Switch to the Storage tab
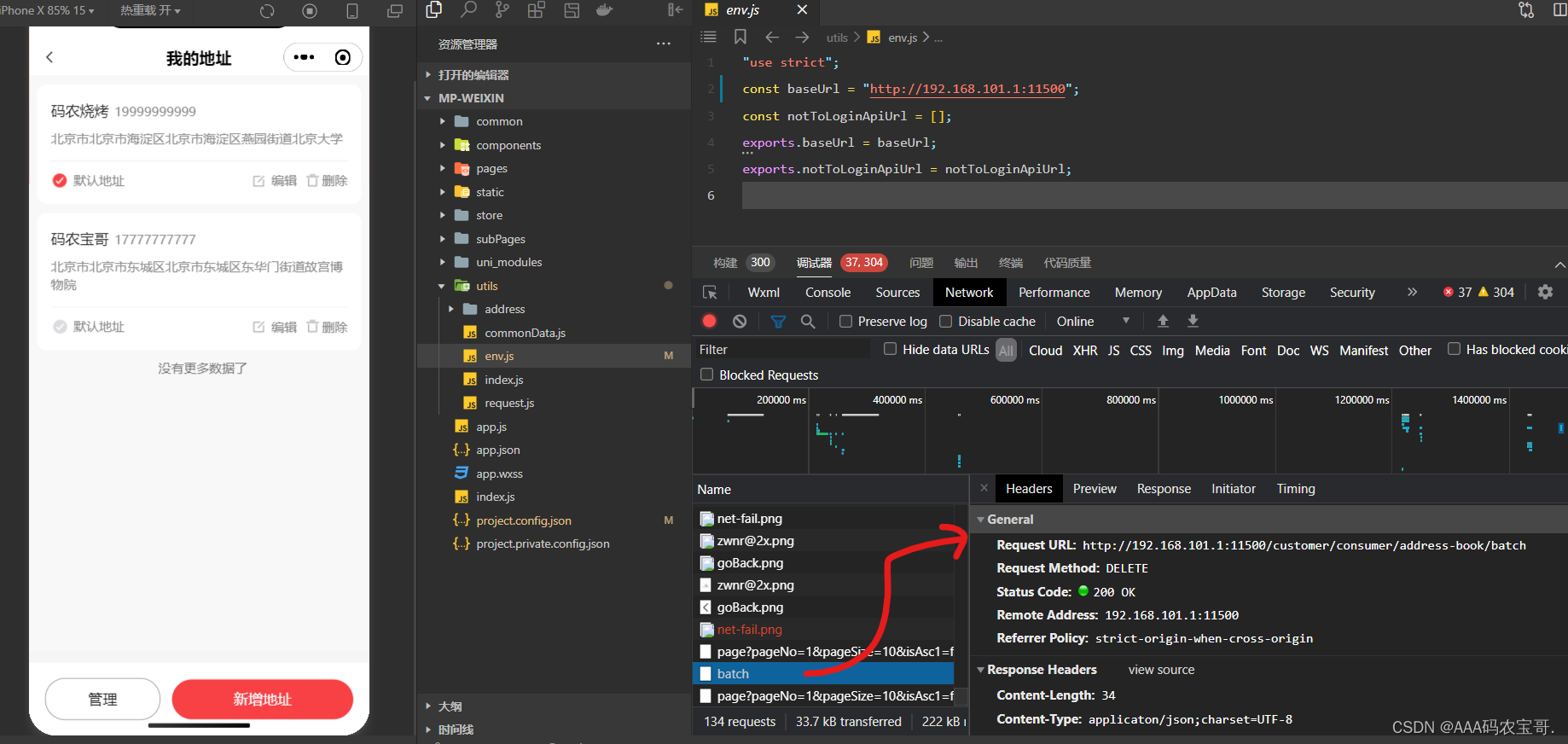Image resolution: width=1568 pixels, height=744 pixels. (1283, 292)
